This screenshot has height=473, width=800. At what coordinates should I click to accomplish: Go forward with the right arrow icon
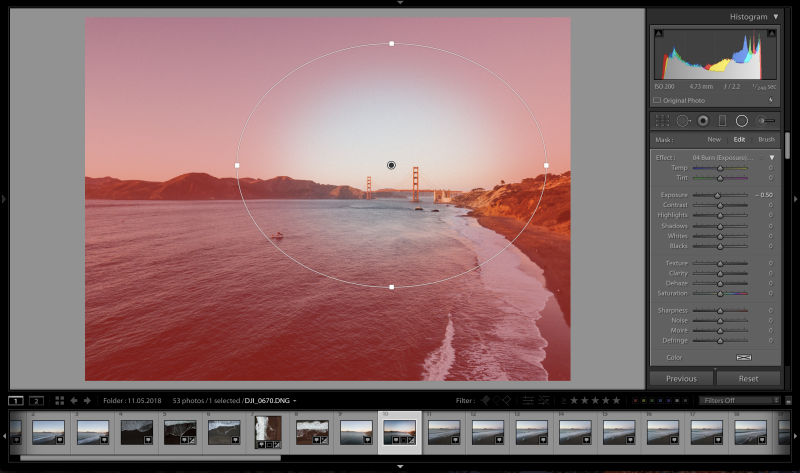(87, 401)
